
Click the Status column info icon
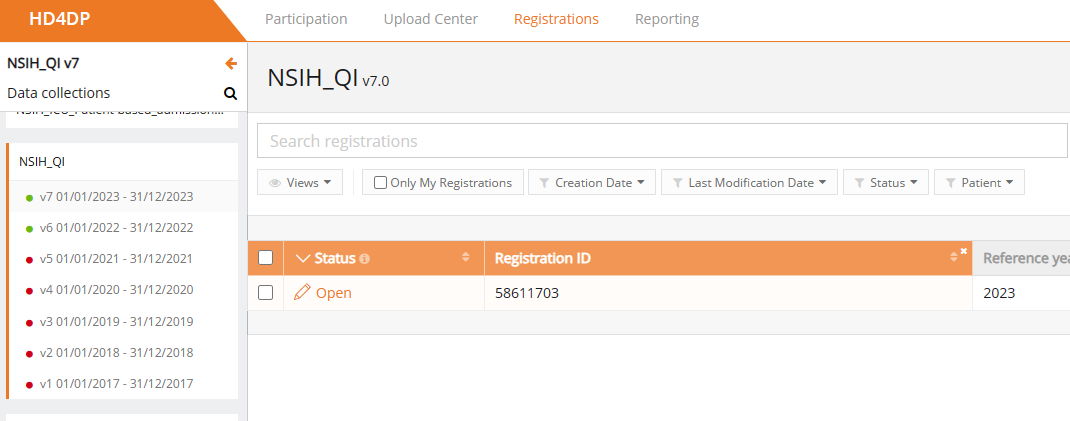coord(365,259)
